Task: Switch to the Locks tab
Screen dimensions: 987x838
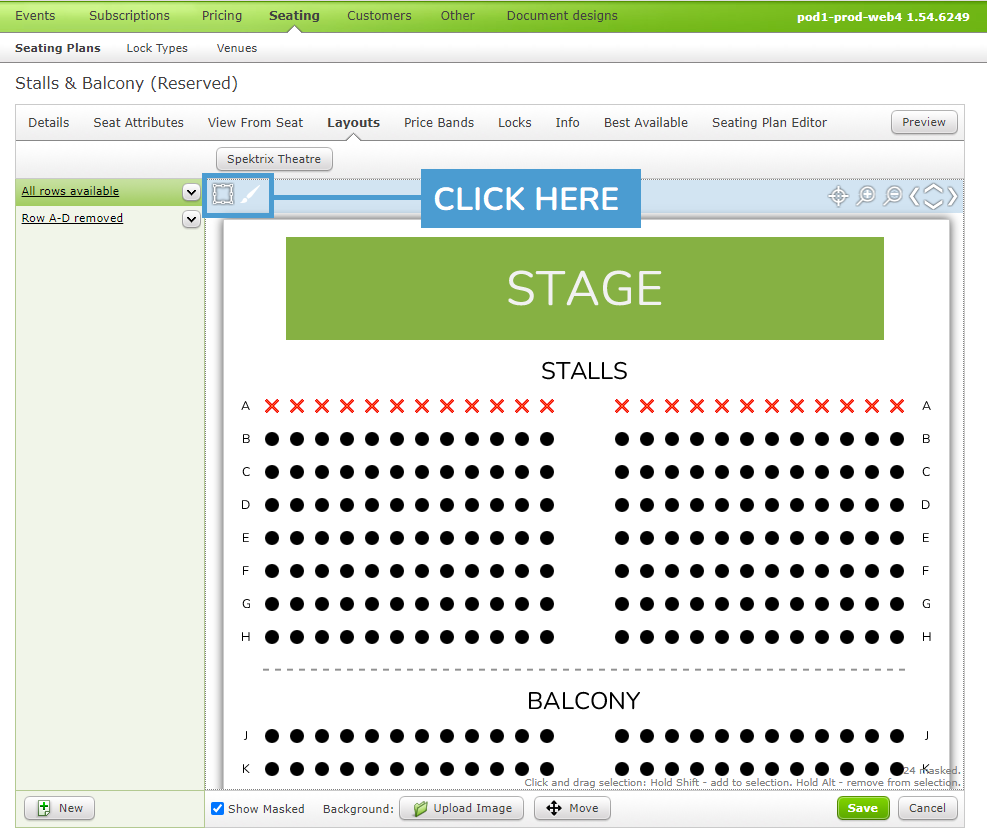Action: pos(514,123)
